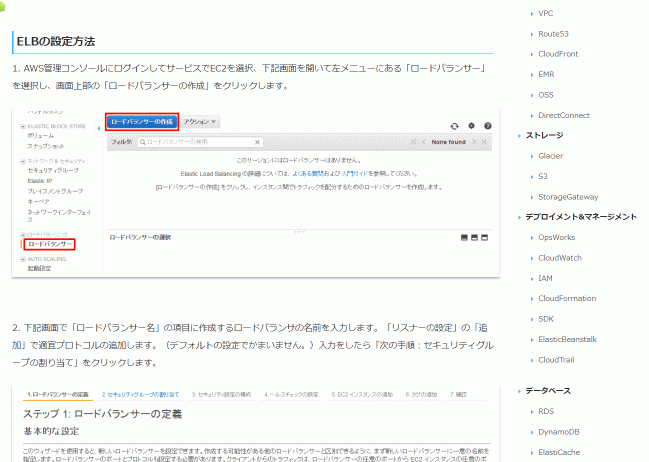The height and width of the screenshot is (462, 649).
Task: Switch to 2.セキュリティグループの割り当て tab
Action: (x=140, y=395)
